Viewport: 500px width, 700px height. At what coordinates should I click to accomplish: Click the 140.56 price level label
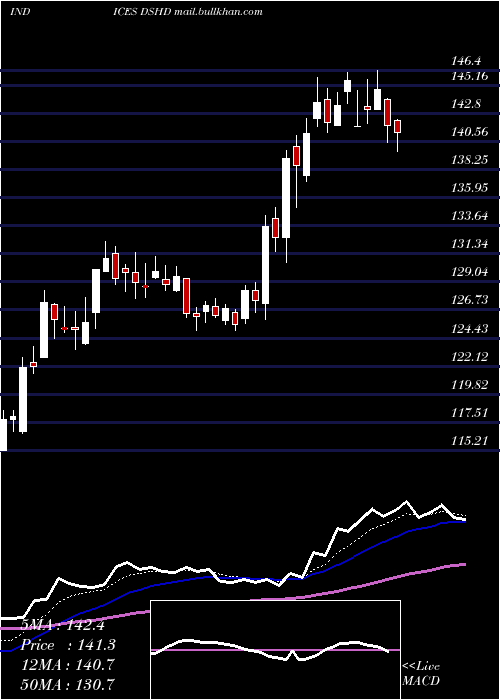(x=469, y=132)
